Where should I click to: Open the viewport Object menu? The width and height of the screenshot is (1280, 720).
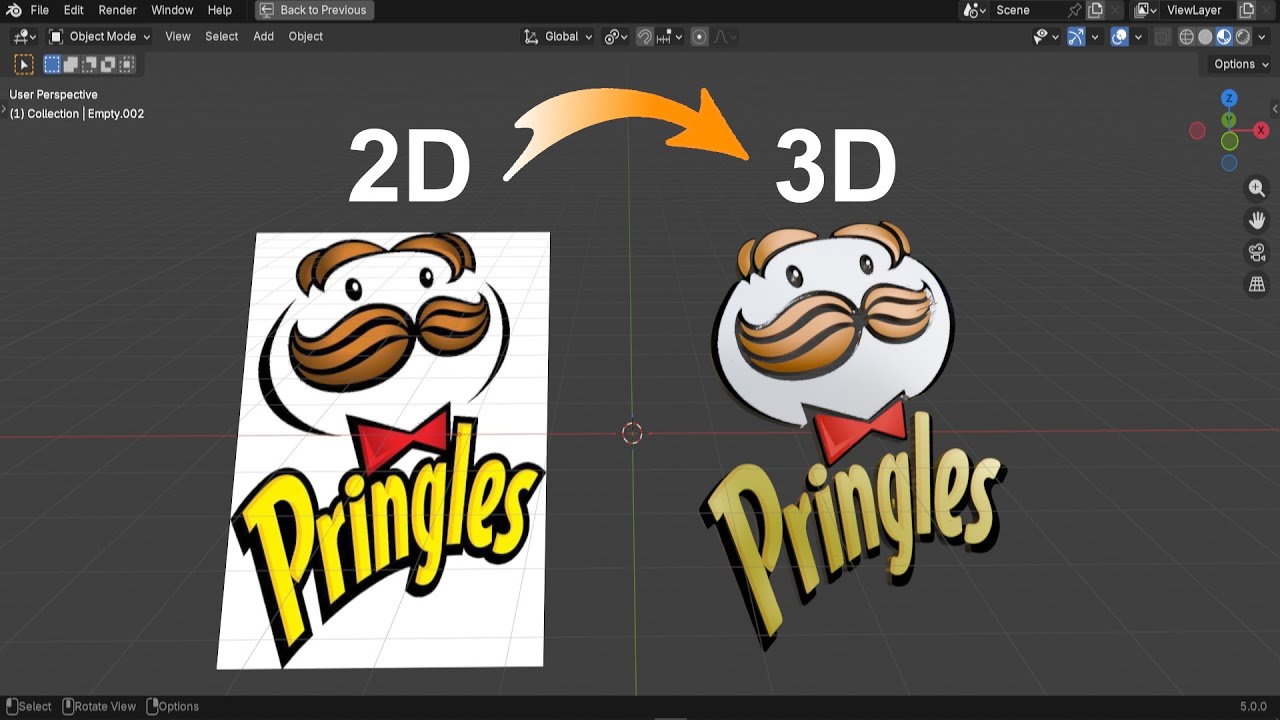coord(306,36)
